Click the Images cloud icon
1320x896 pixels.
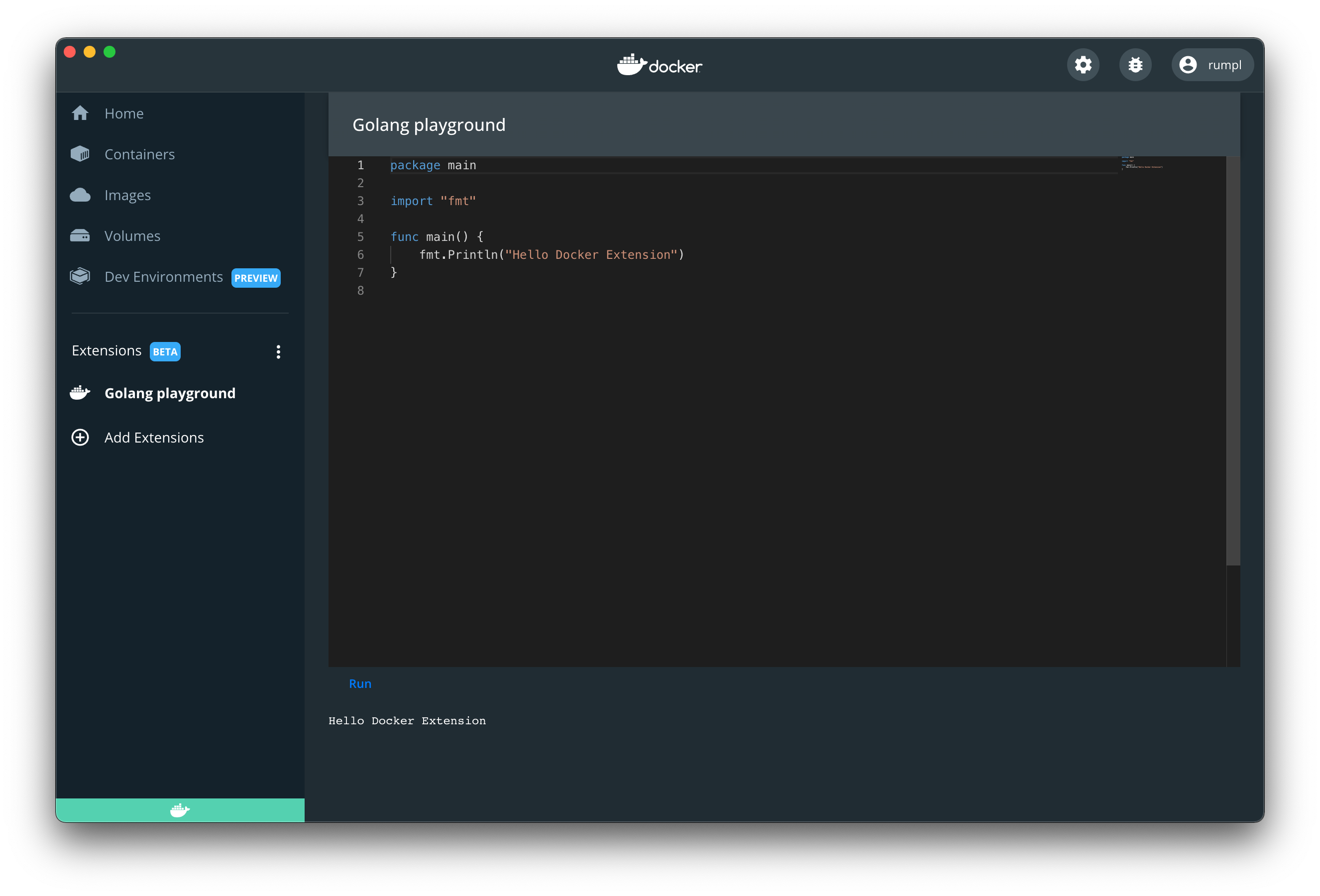pyautogui.click(x=80, y=195)
